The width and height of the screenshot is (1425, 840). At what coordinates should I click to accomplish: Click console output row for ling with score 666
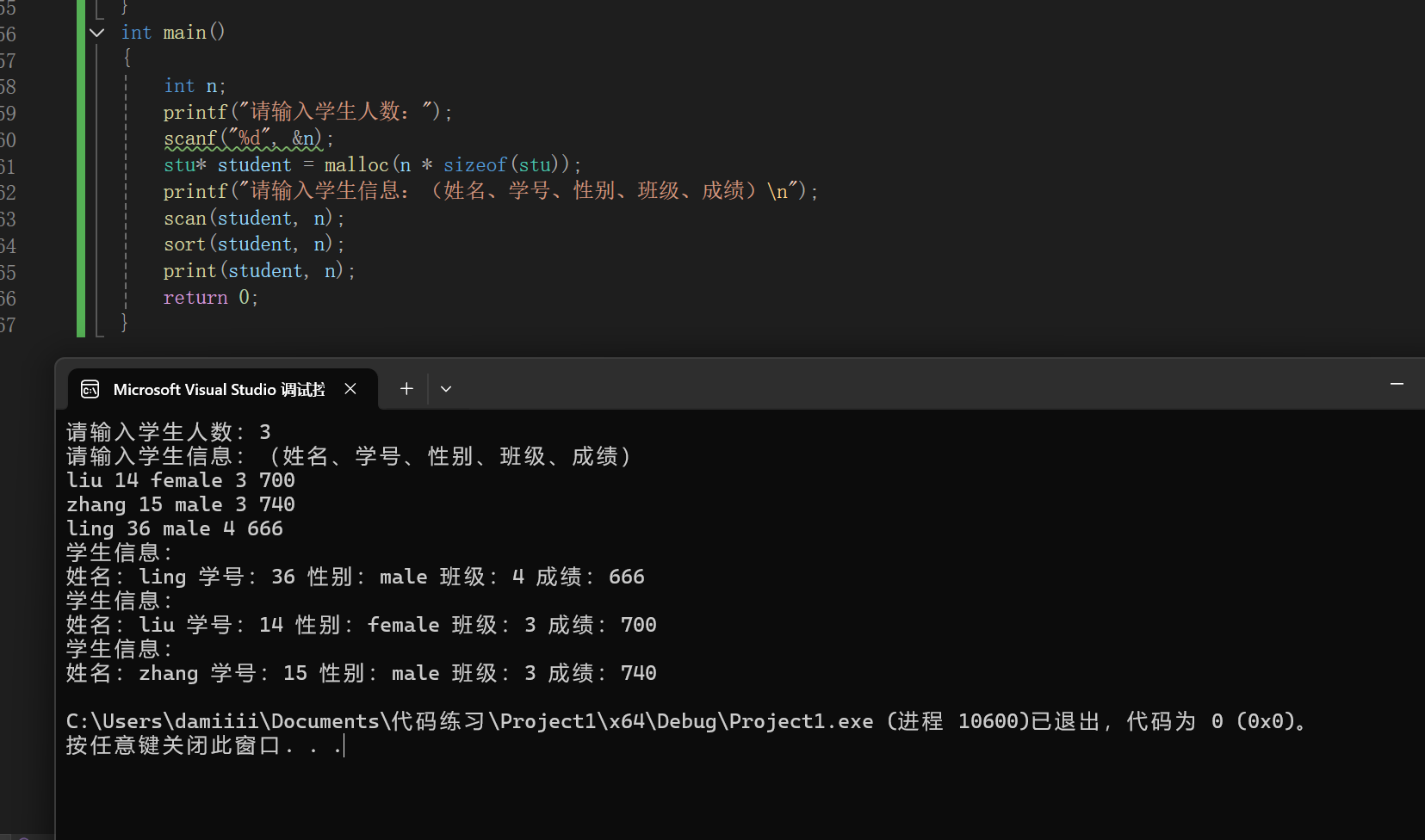(x=356, y=577)
